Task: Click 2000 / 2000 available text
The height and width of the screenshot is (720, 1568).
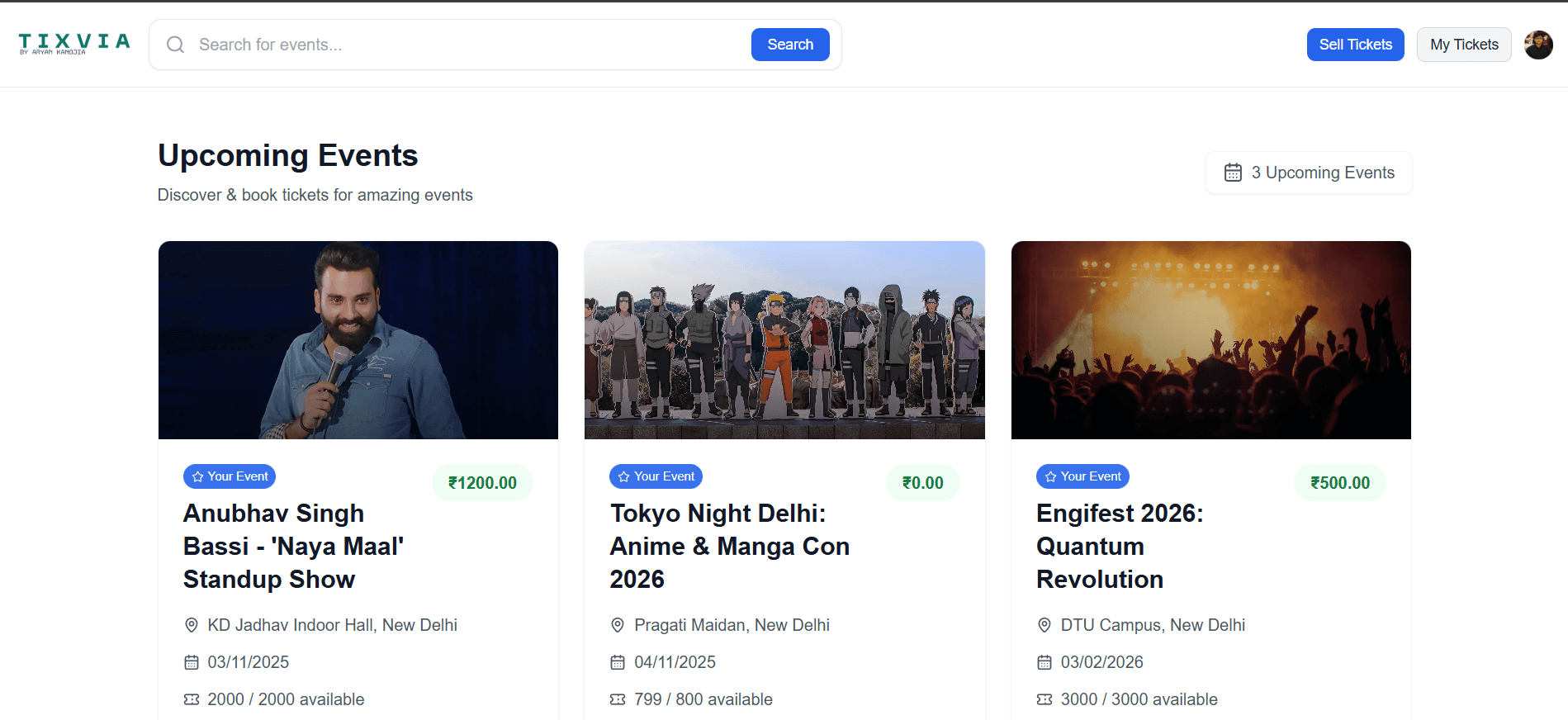Action: click(x=287, y=699)
